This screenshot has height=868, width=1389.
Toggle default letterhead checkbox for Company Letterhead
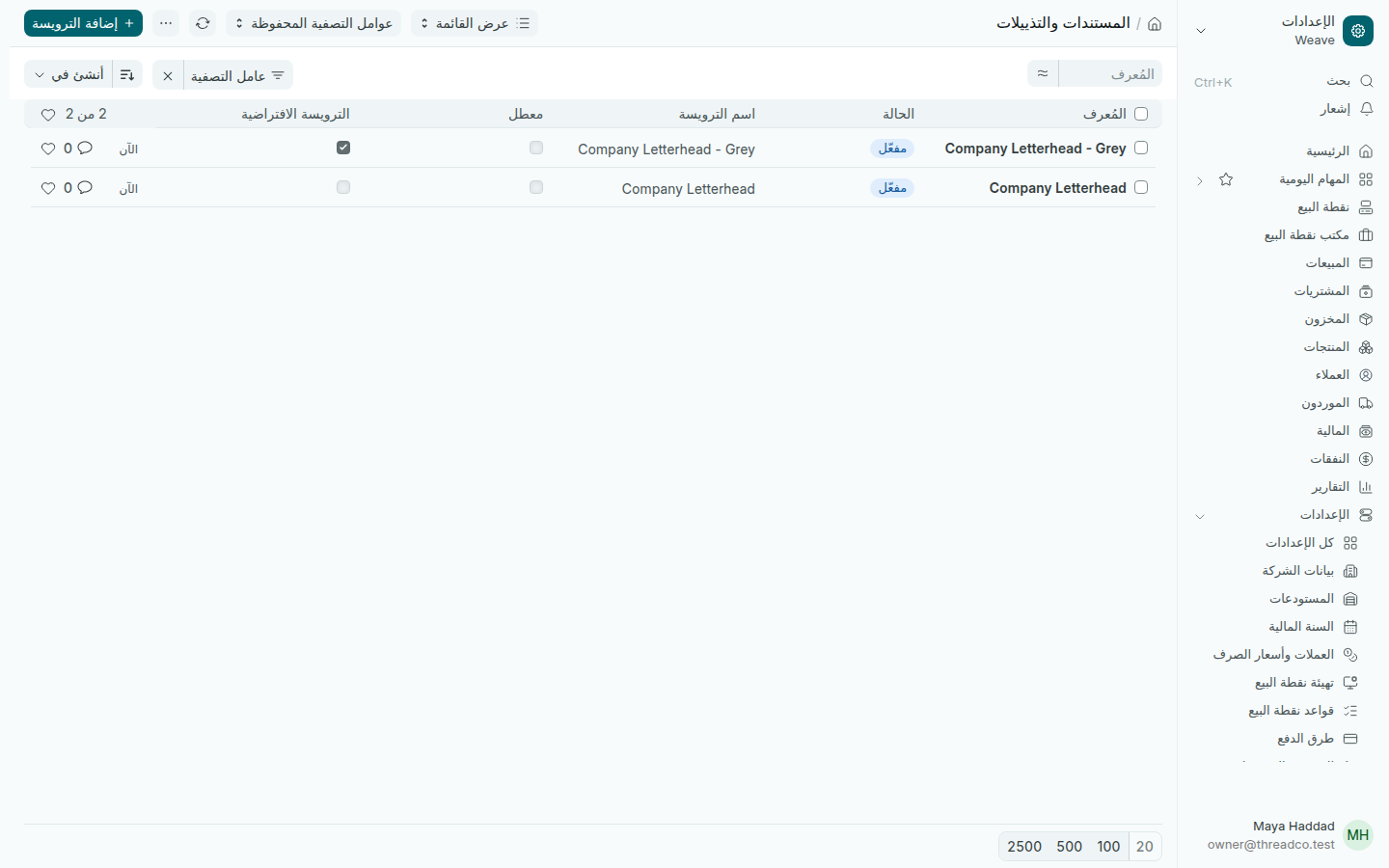[x=343, y=187]
